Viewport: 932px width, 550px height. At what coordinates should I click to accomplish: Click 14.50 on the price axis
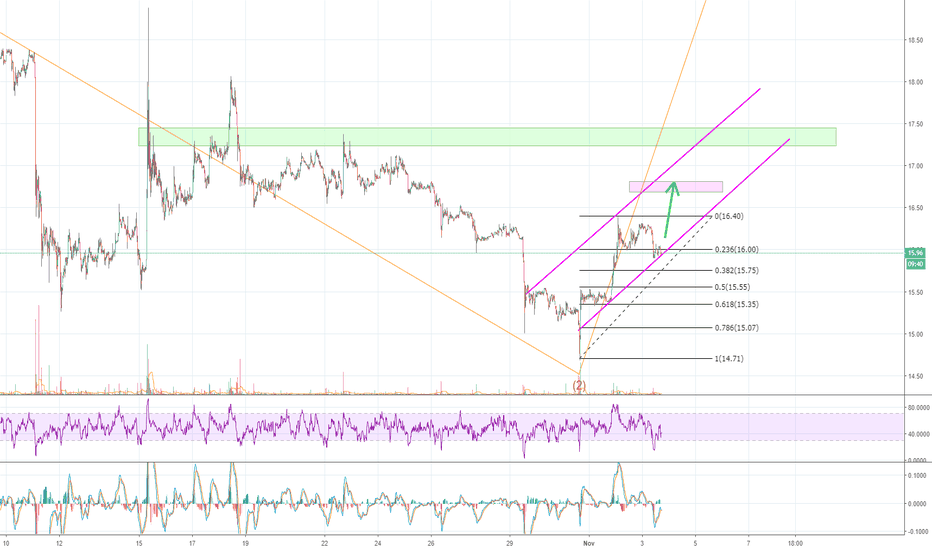point(915,376)
